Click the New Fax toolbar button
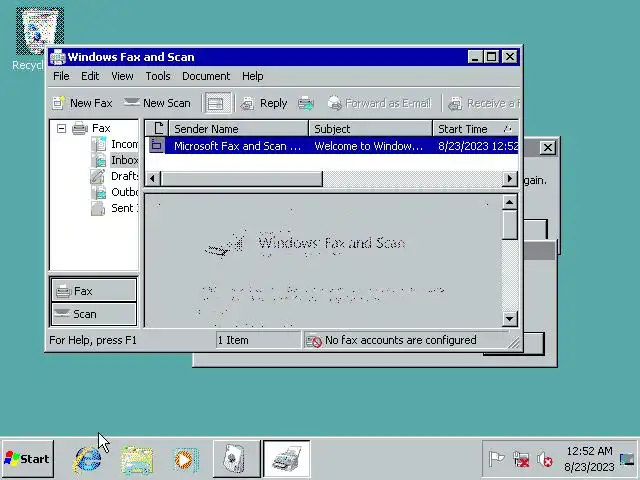Screen dimensions: 640x480 click(82, 103)
